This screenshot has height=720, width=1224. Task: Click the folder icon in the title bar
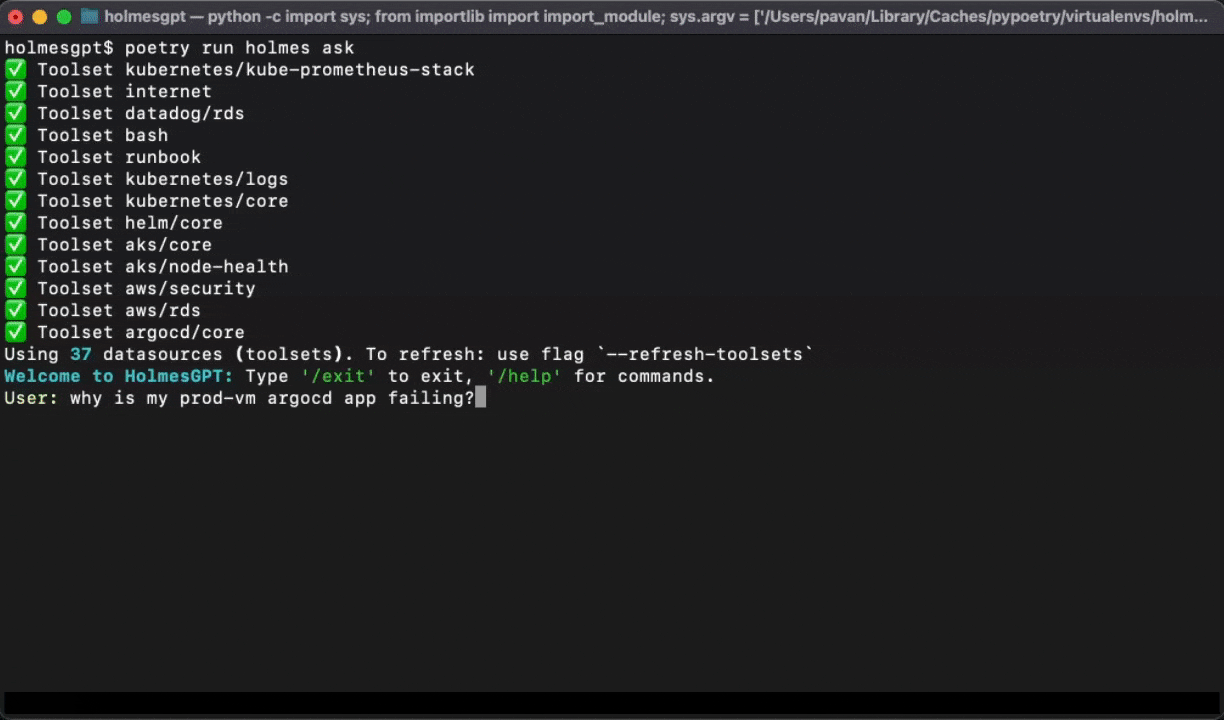click(x=90, y=16)
